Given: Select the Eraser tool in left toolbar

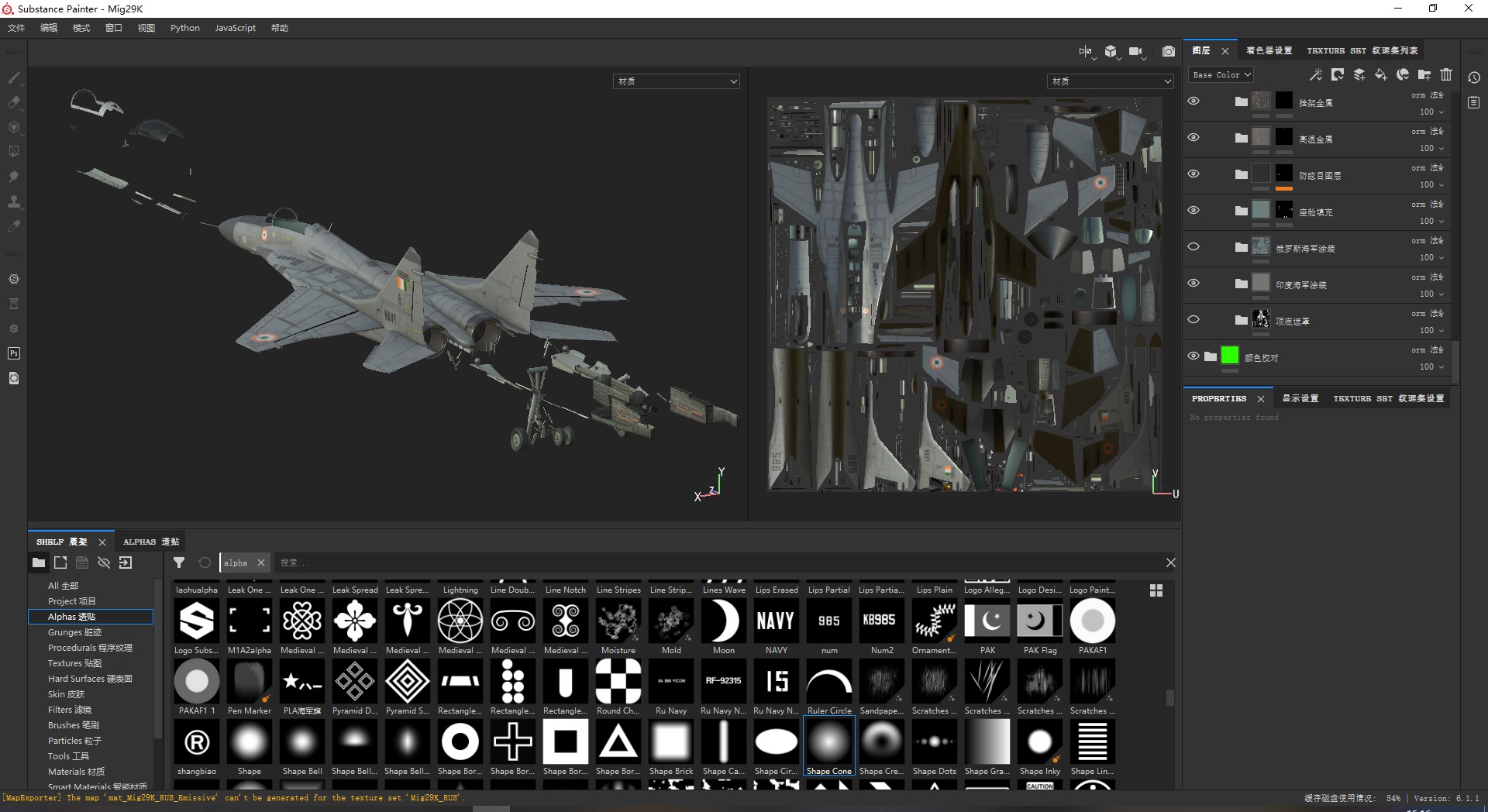Looking at the screenshot, I should (14, 102).
